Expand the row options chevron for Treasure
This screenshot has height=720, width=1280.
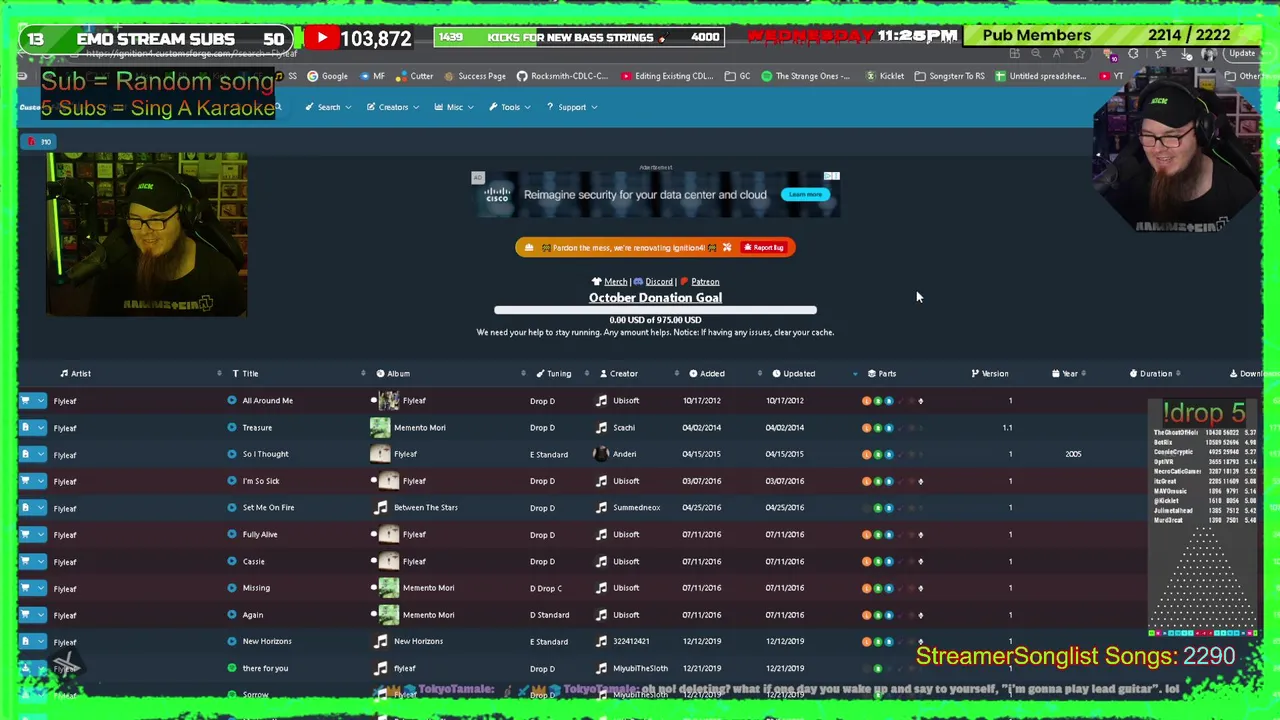[x=40, y=428]
